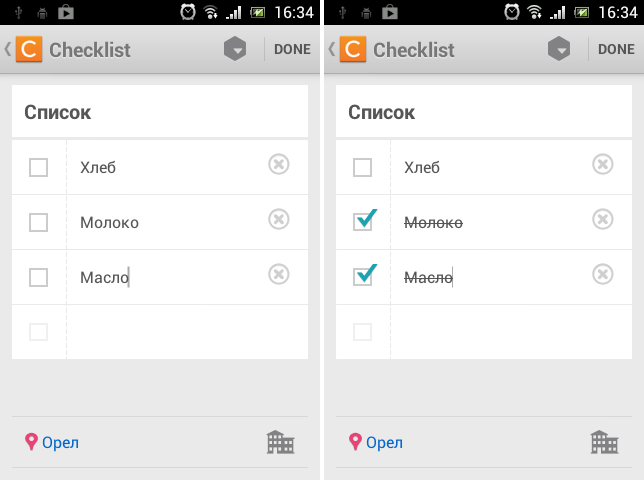Uncheck Масло checkbox in right checklist
This screenshot has height=480, width=644.
tap(364, 275)
